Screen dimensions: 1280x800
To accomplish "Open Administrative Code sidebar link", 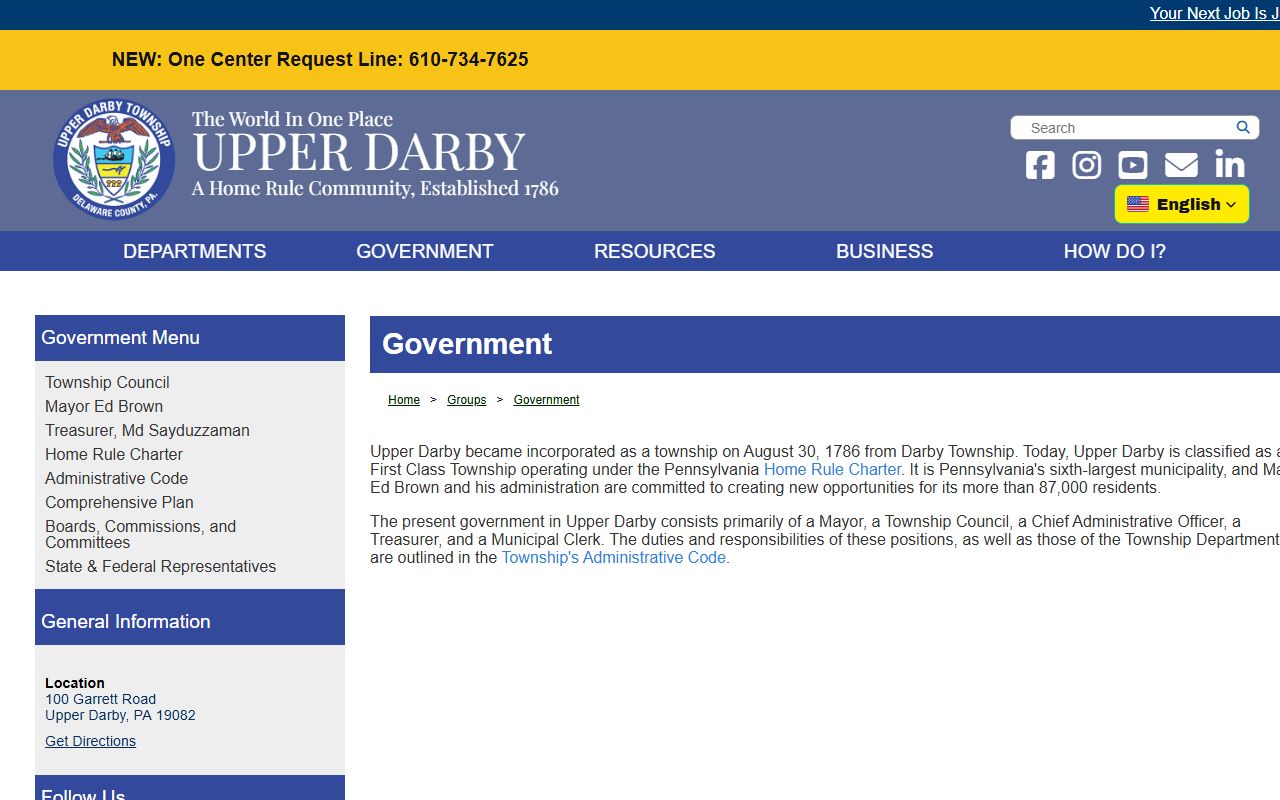I will pyautogui.click(x=116, y=478).
